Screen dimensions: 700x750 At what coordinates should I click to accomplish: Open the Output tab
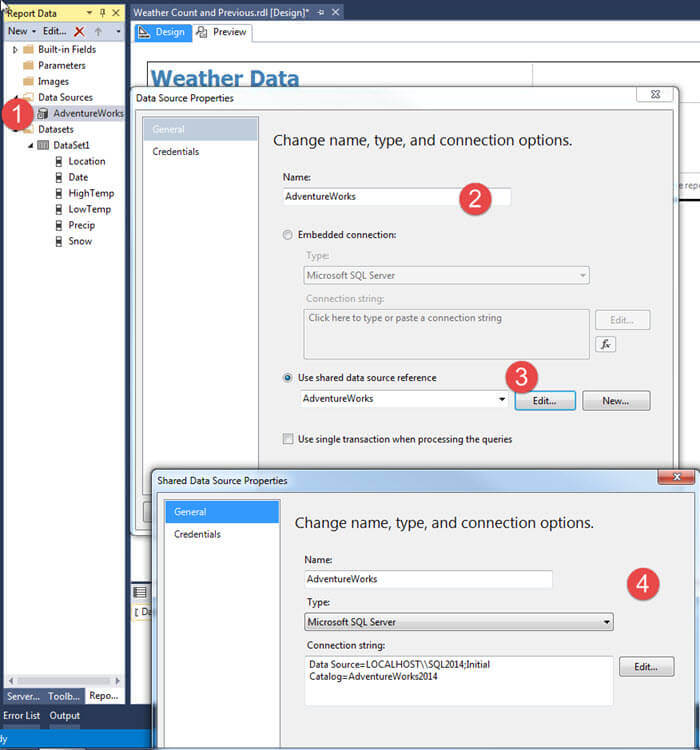pyautogui.click(x=65, y=716)
